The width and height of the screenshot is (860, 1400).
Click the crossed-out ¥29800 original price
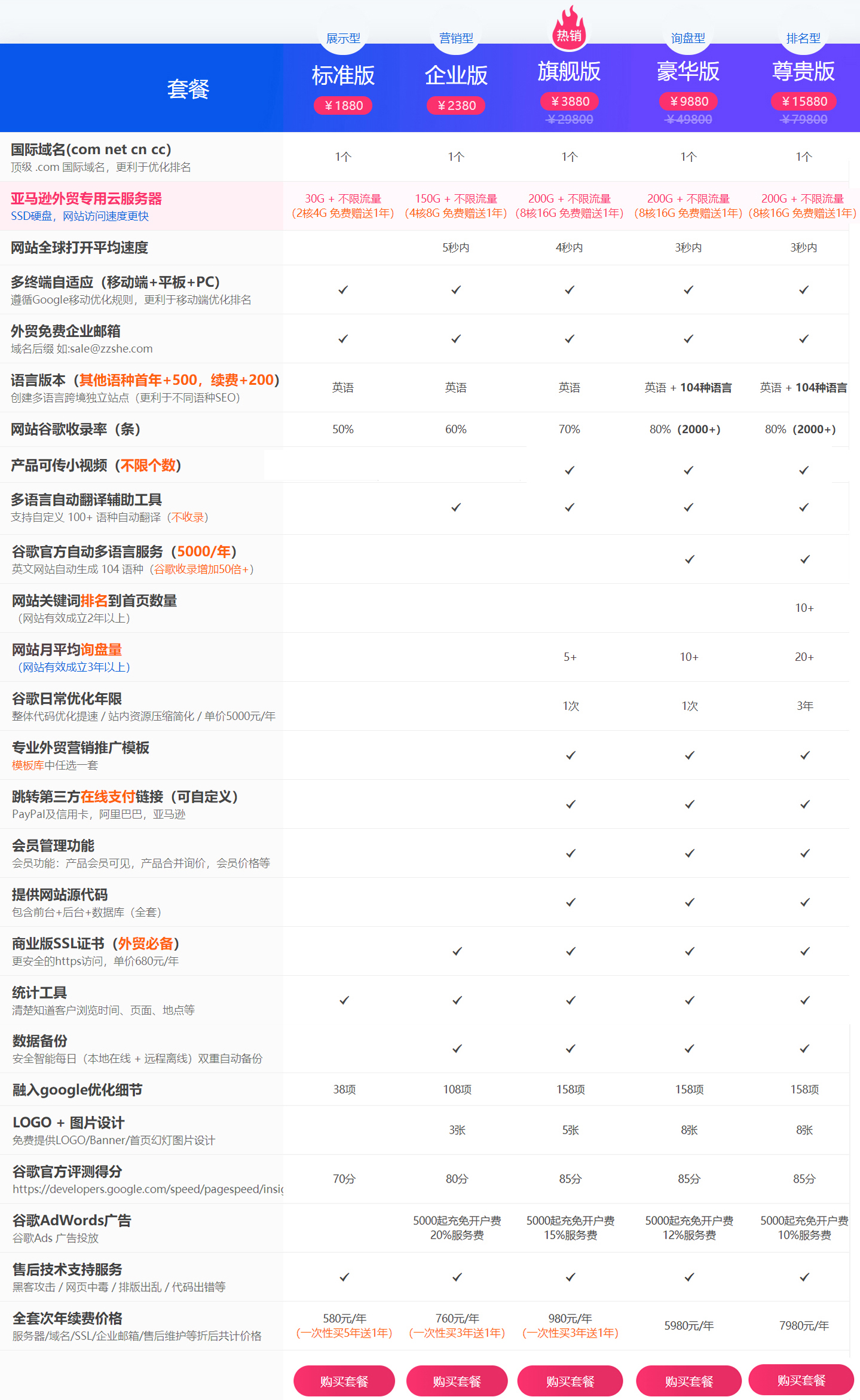570,120
